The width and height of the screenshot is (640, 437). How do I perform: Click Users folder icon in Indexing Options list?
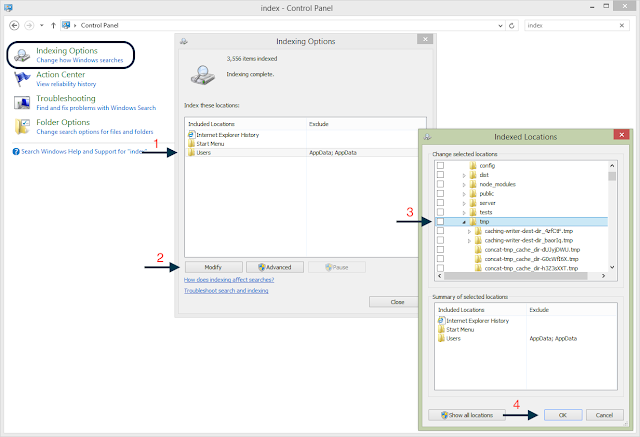[191, 153]
